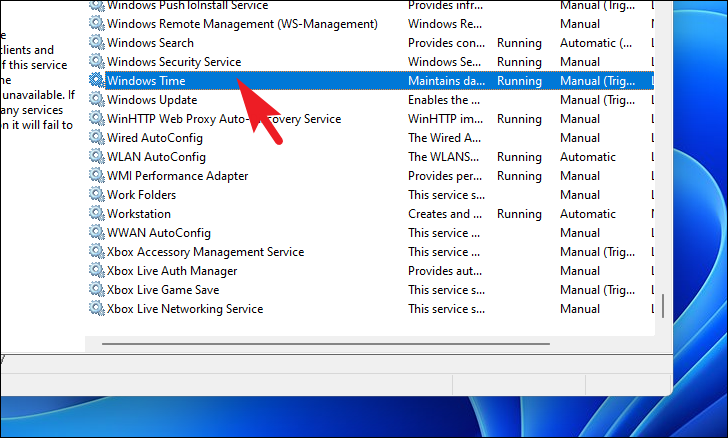Click the horizontal scrollbar of the services list
The width and height of the screenshot is (728, 438).
click(326, 344)
